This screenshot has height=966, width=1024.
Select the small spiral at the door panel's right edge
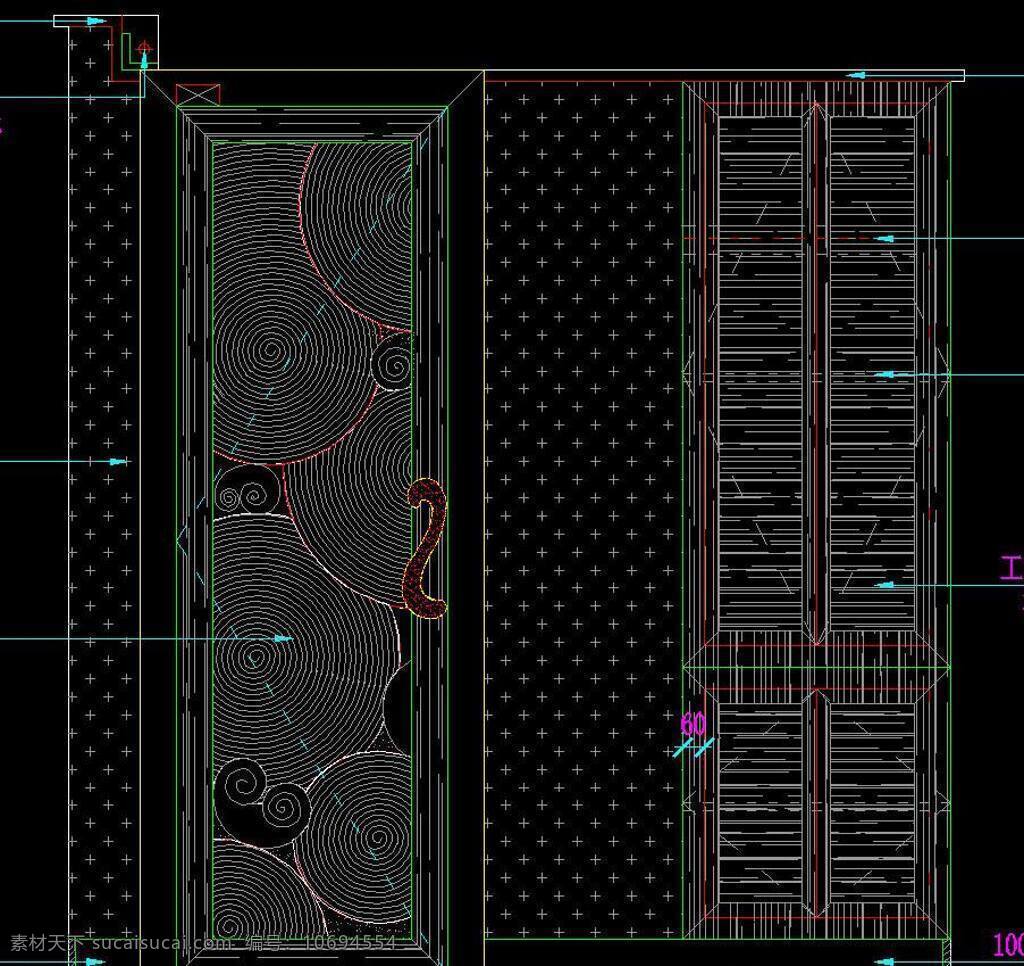392,363
